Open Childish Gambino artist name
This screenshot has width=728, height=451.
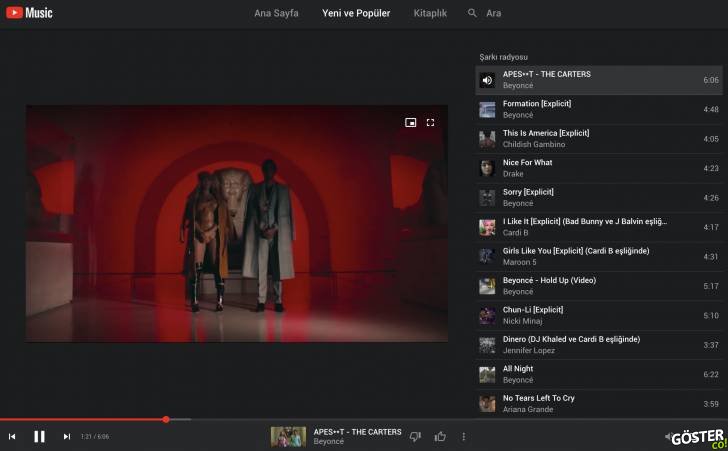534,144
